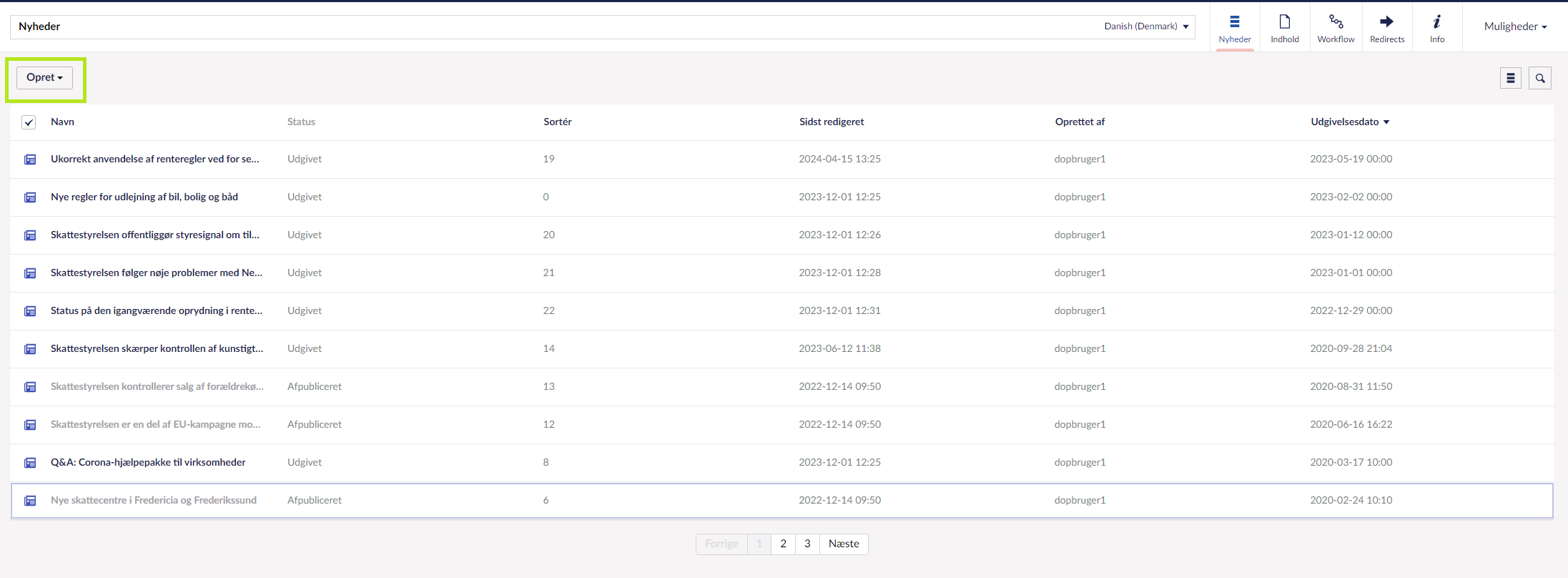Click icon for 'Q&A: Corona-hjælpepakke' row
The image size is (1568, 578).
(x=30, y=463)
